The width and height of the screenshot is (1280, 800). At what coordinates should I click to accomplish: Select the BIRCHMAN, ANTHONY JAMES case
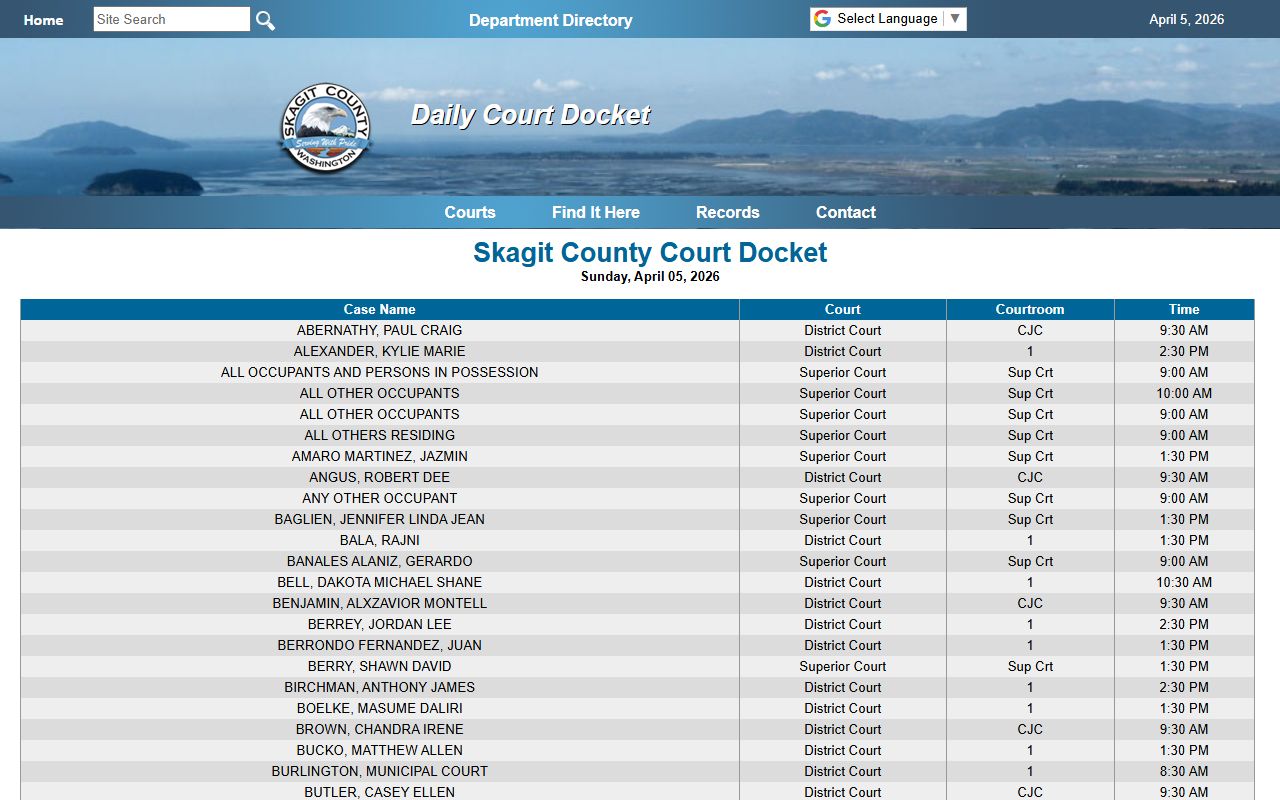[x=380, y=687]
